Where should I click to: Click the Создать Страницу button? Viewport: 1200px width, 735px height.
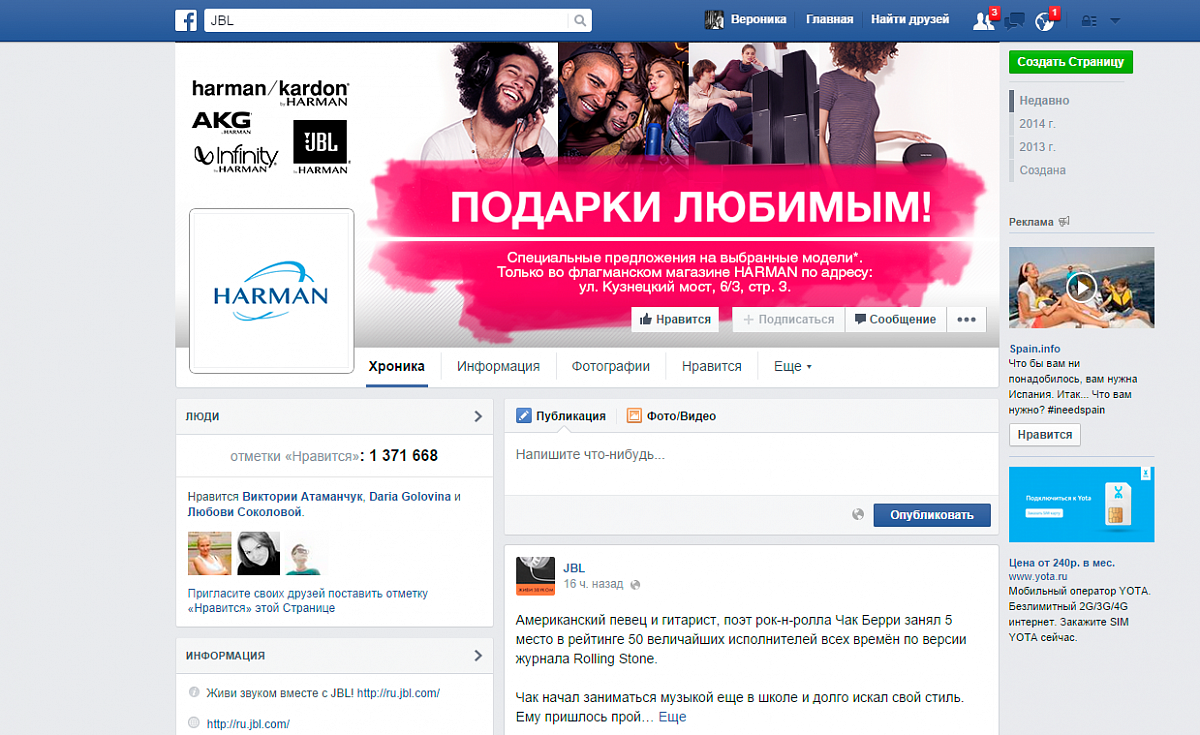(x=1071, y=62)
